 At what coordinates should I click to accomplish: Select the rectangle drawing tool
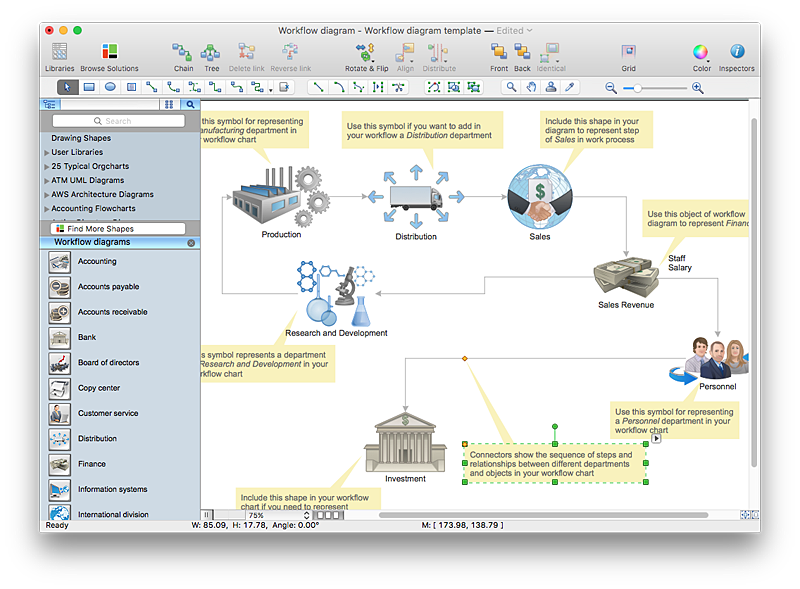89,87
